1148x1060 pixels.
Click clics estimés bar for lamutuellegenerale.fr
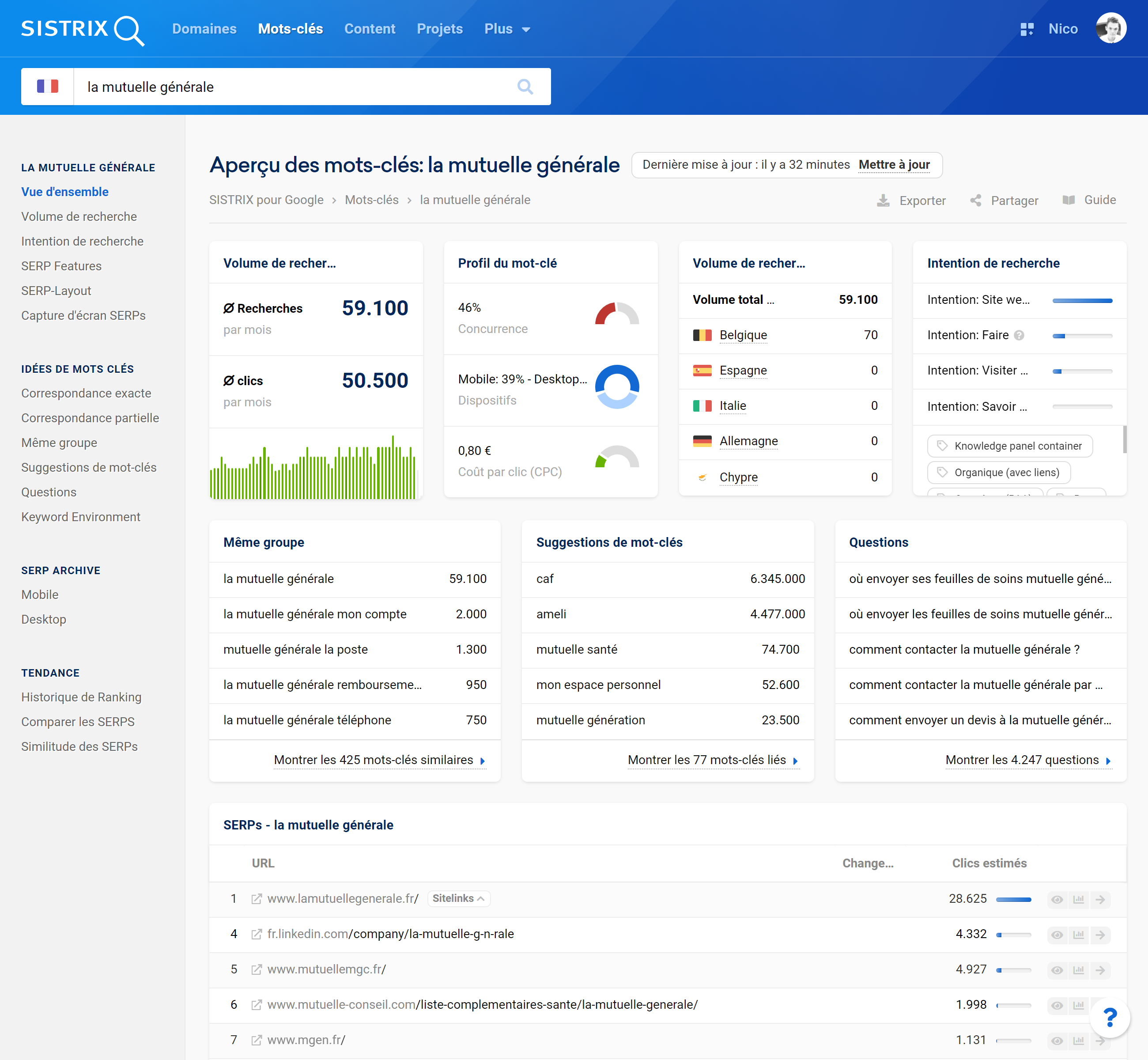1013,899
